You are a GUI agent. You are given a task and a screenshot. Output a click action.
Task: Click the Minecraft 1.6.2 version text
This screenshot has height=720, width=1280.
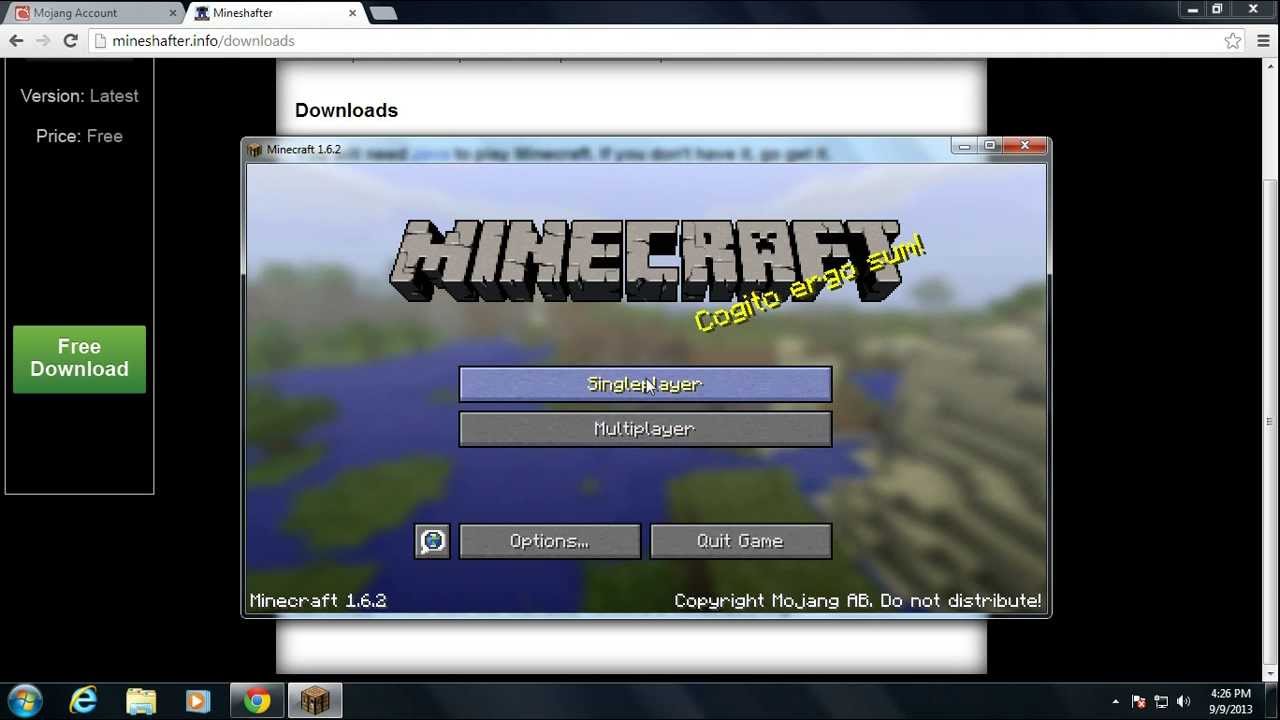[318, 601]
